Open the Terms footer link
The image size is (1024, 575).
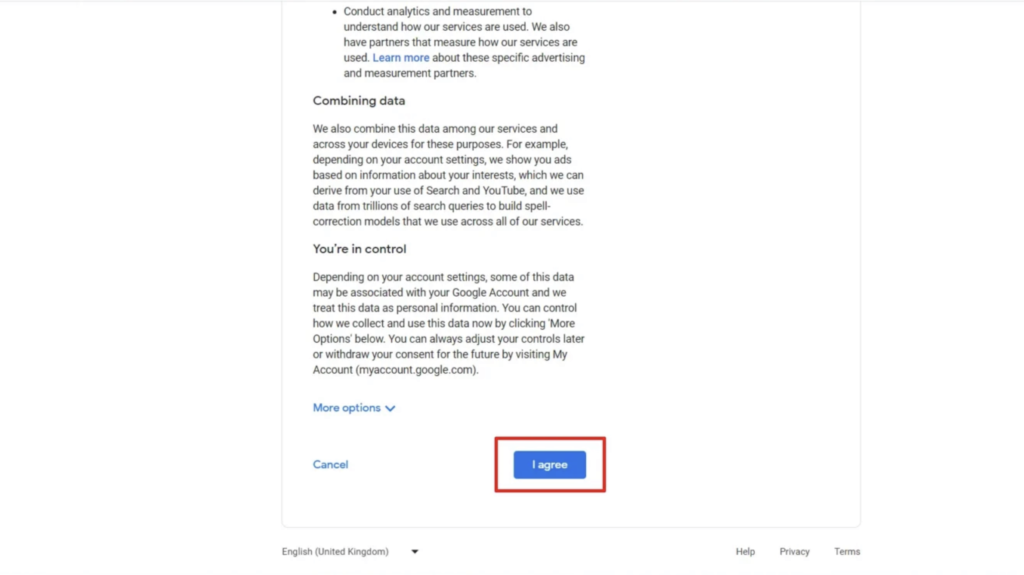click(x=847, y=551)
